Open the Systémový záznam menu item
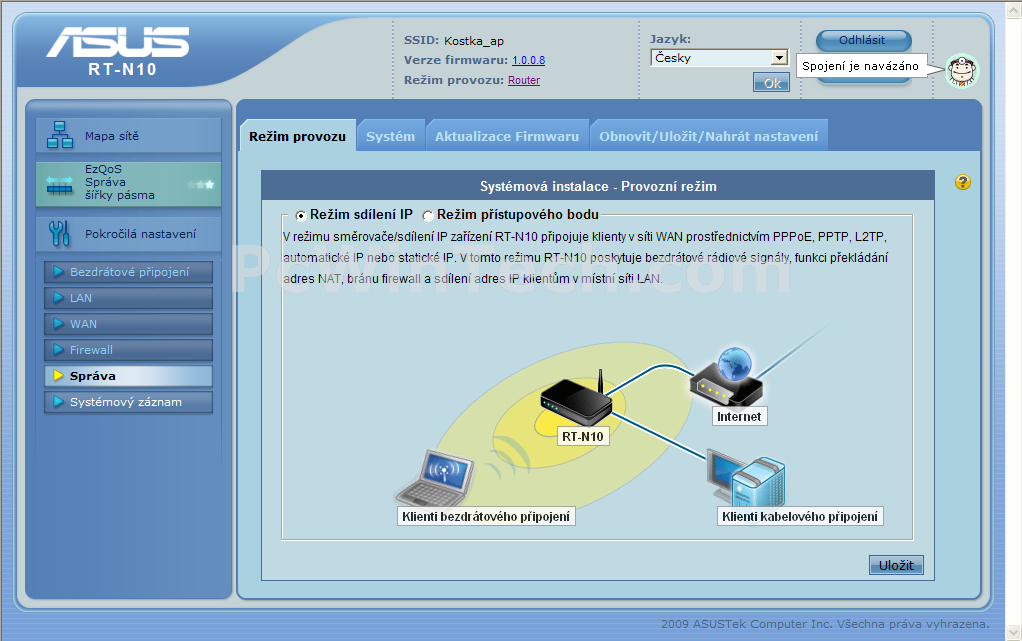Viewport: 1022px width, 641px height. (128, 402)
